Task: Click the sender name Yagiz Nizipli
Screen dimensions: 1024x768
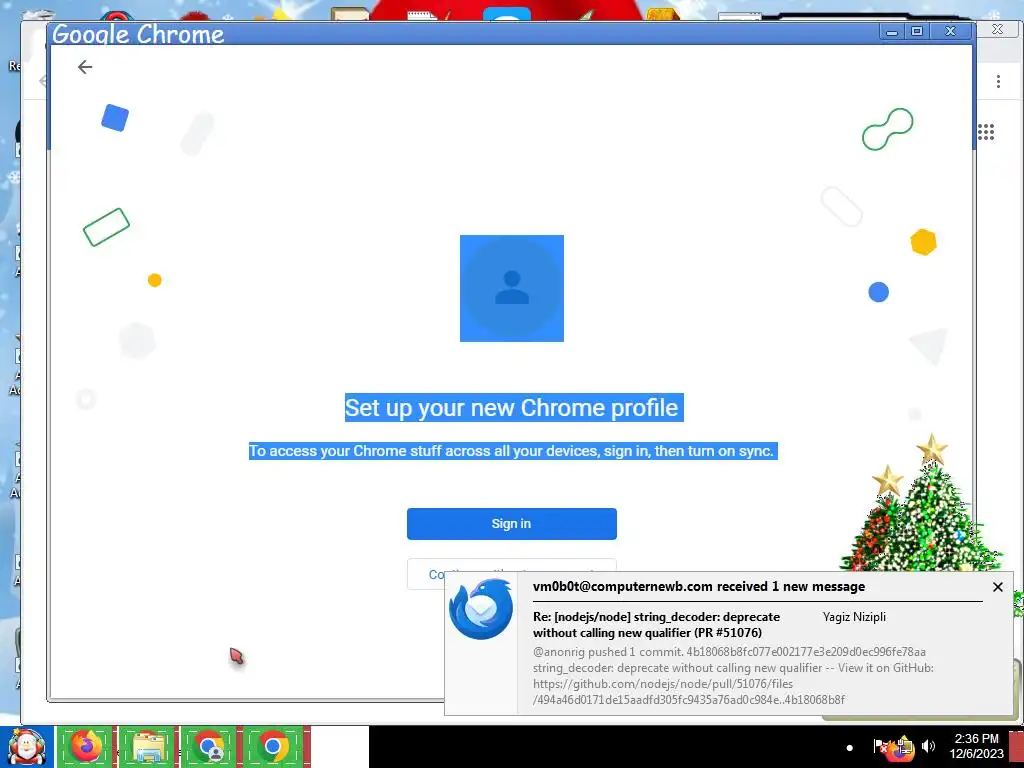Action: click(854, 616)
